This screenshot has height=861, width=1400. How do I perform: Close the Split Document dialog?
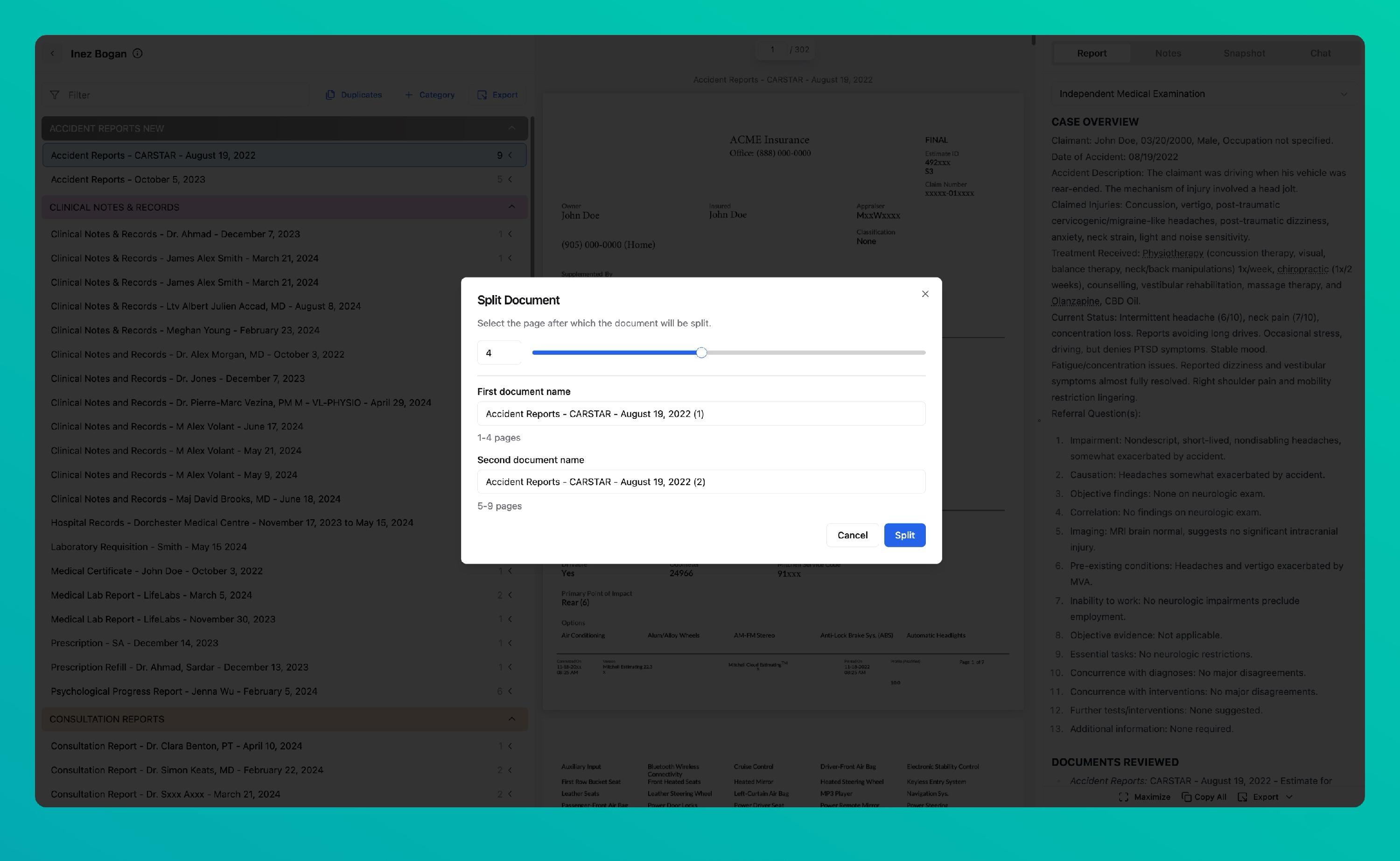coord(925,294)
